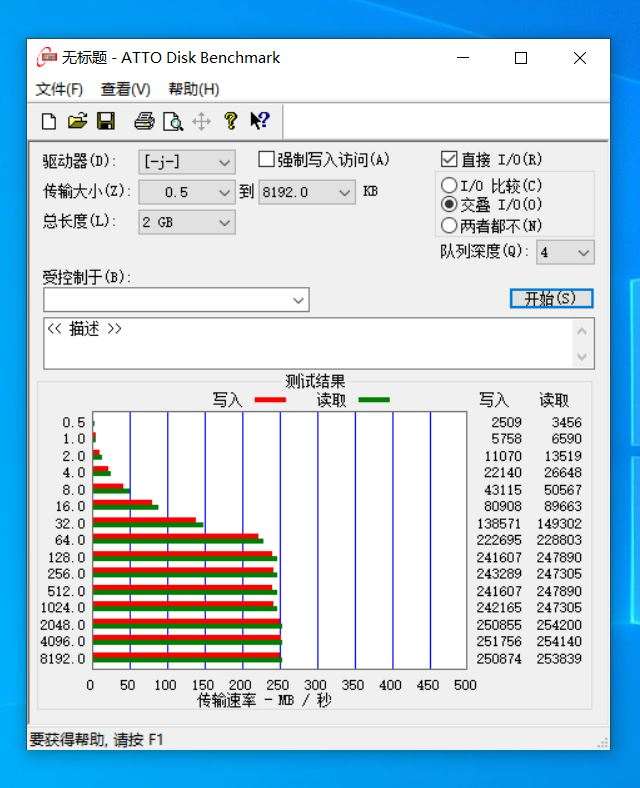Image resolution: width=640 pixels, height=788 pixels.
Task: Open the 总长度 2 GB dropdown
Action: click(187, 223)
